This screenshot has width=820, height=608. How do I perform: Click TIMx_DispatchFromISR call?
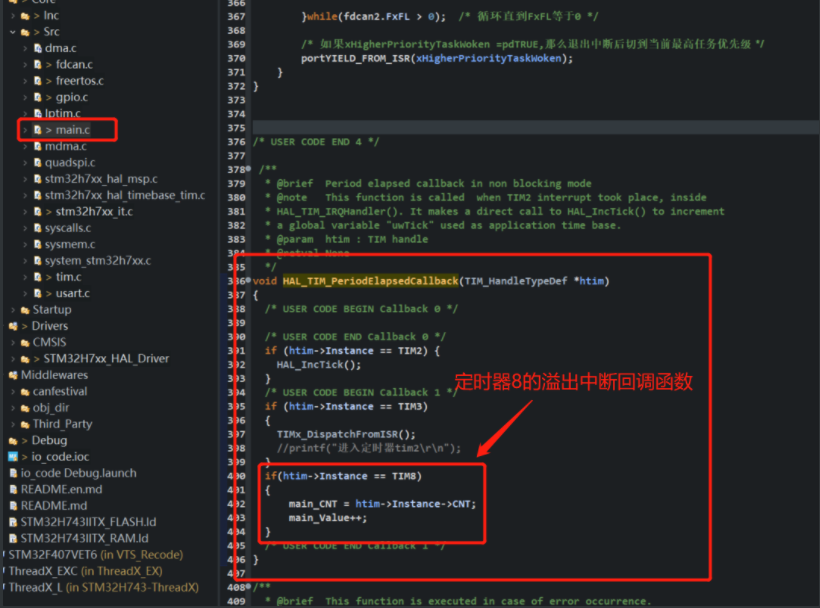tap(346, 434)
